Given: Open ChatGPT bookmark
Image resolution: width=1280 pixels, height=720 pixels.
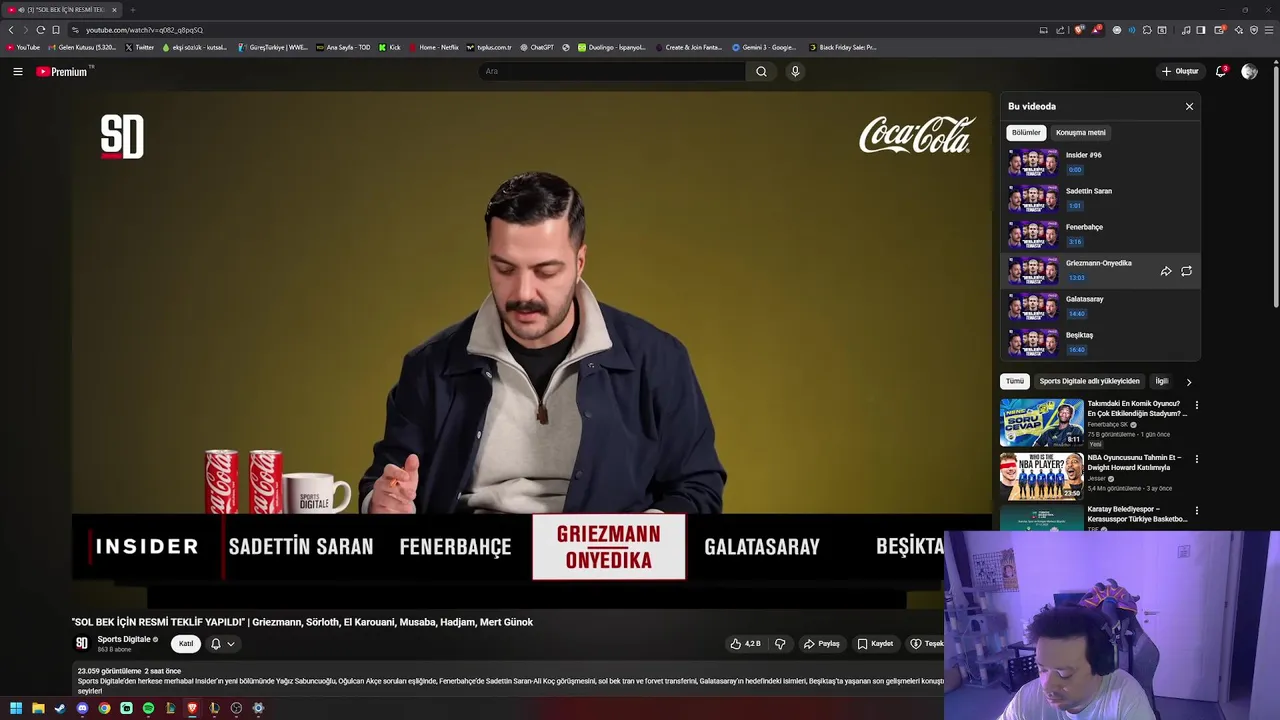Looking at the screenshot, I should (536, 47).
